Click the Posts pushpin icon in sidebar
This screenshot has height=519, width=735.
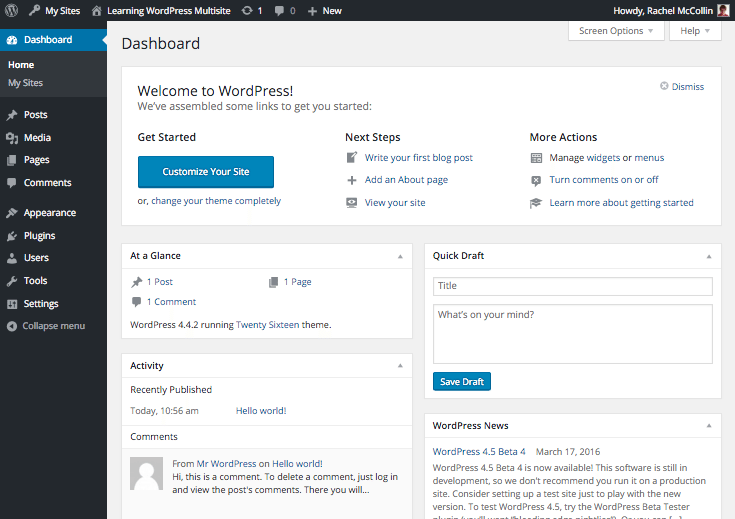[x=12, y=115]
